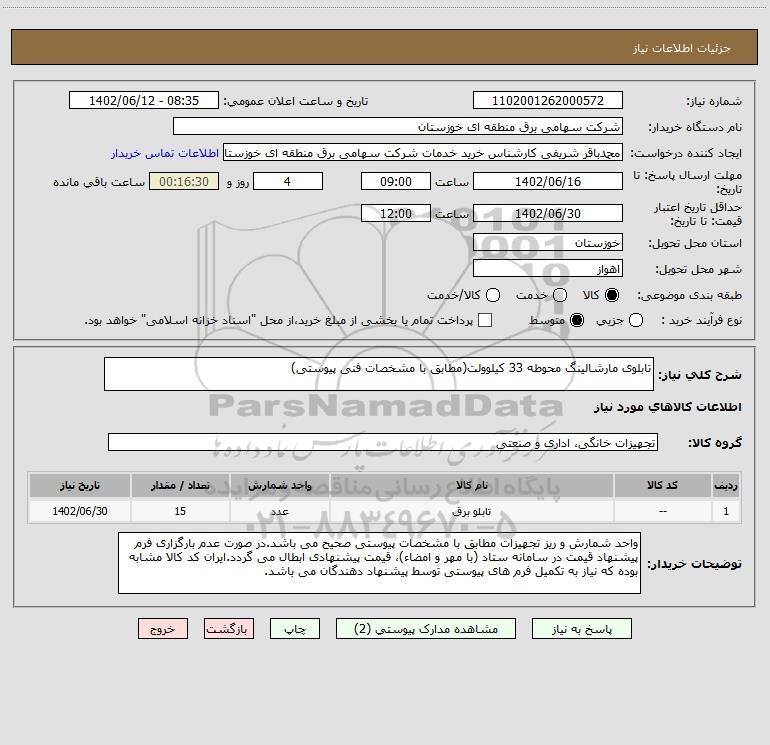Click remaining time 00:16:30 field
Viewport: 770px width, 745px height.
point(184,181)
